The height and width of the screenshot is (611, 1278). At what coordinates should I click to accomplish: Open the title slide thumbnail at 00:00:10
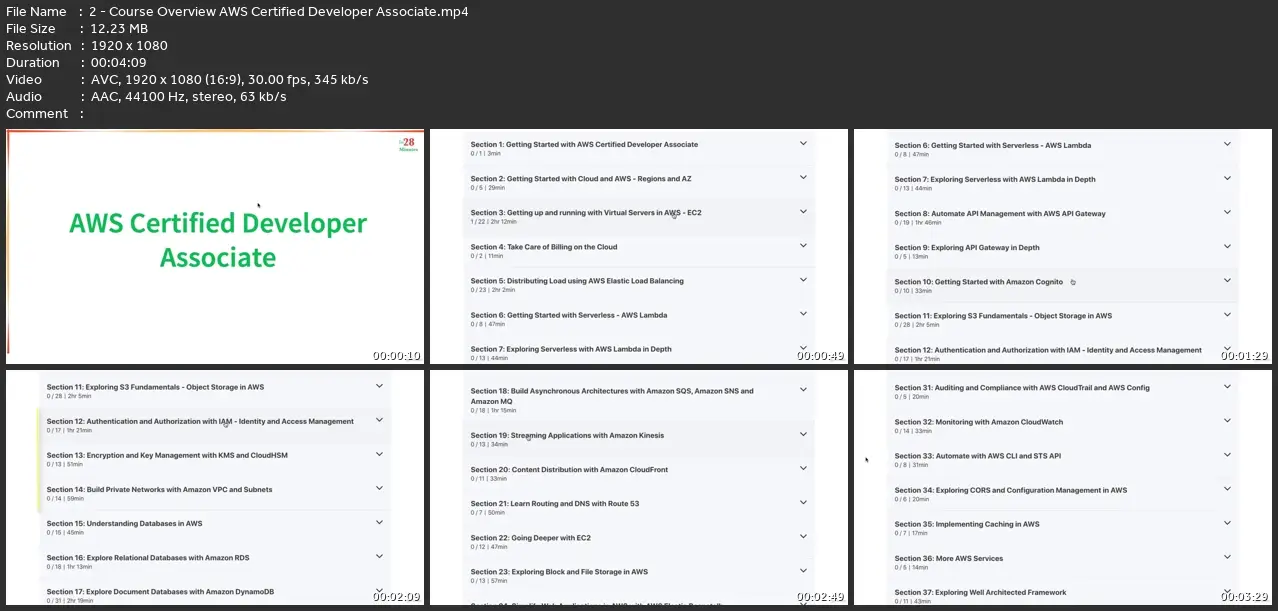click(x=215, y=247)
